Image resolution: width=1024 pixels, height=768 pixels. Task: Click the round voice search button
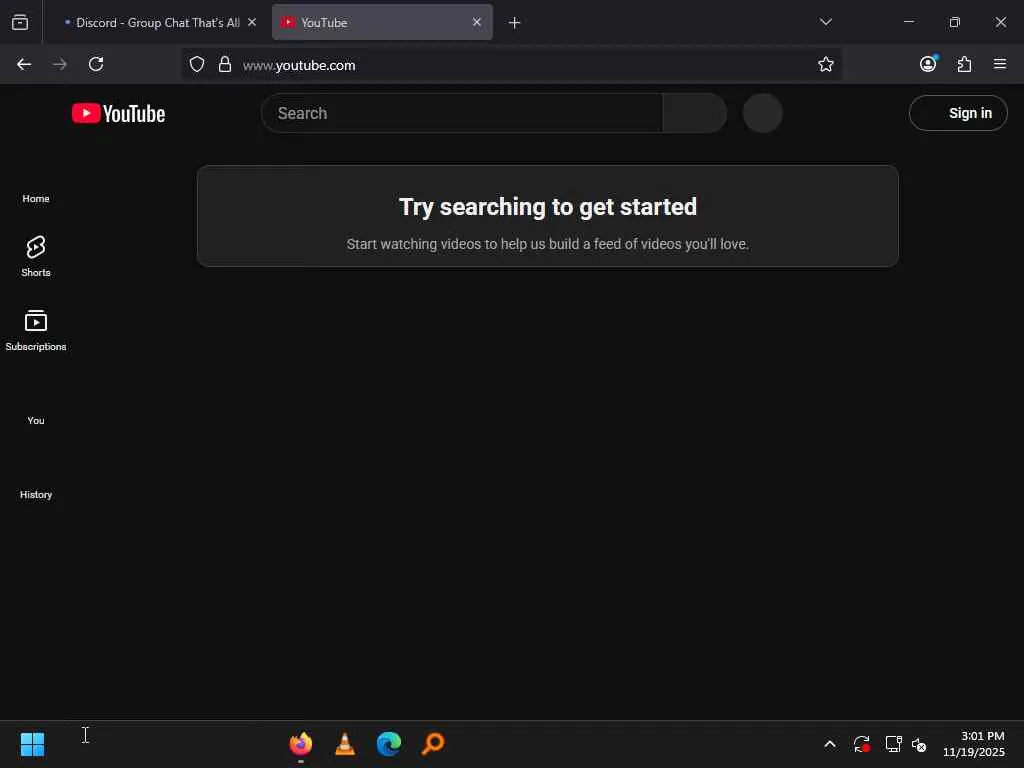coord(762,113)
